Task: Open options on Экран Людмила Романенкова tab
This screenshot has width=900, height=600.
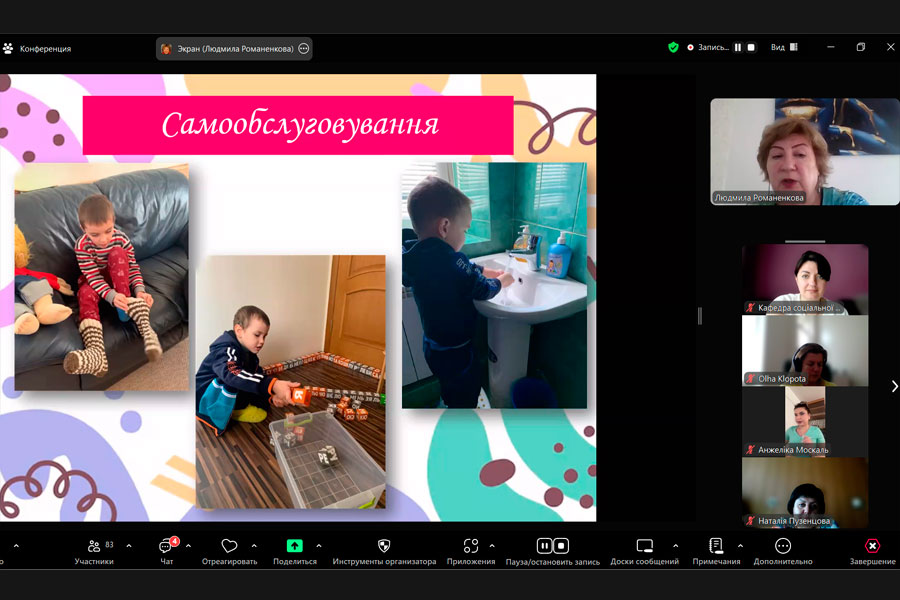Action: 304,49
